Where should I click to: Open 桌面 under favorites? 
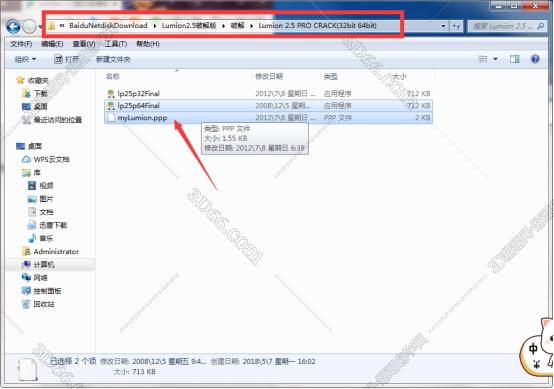41,107
